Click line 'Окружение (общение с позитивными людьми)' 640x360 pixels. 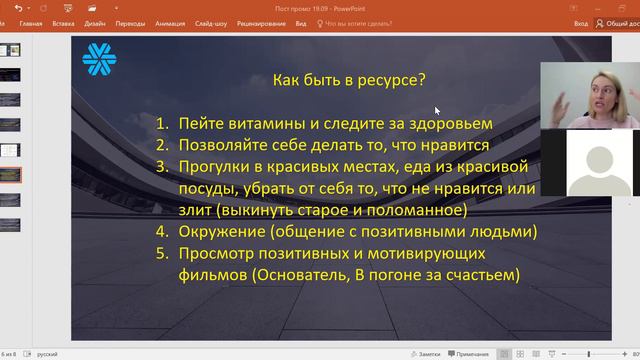click(x=358, y=231)
